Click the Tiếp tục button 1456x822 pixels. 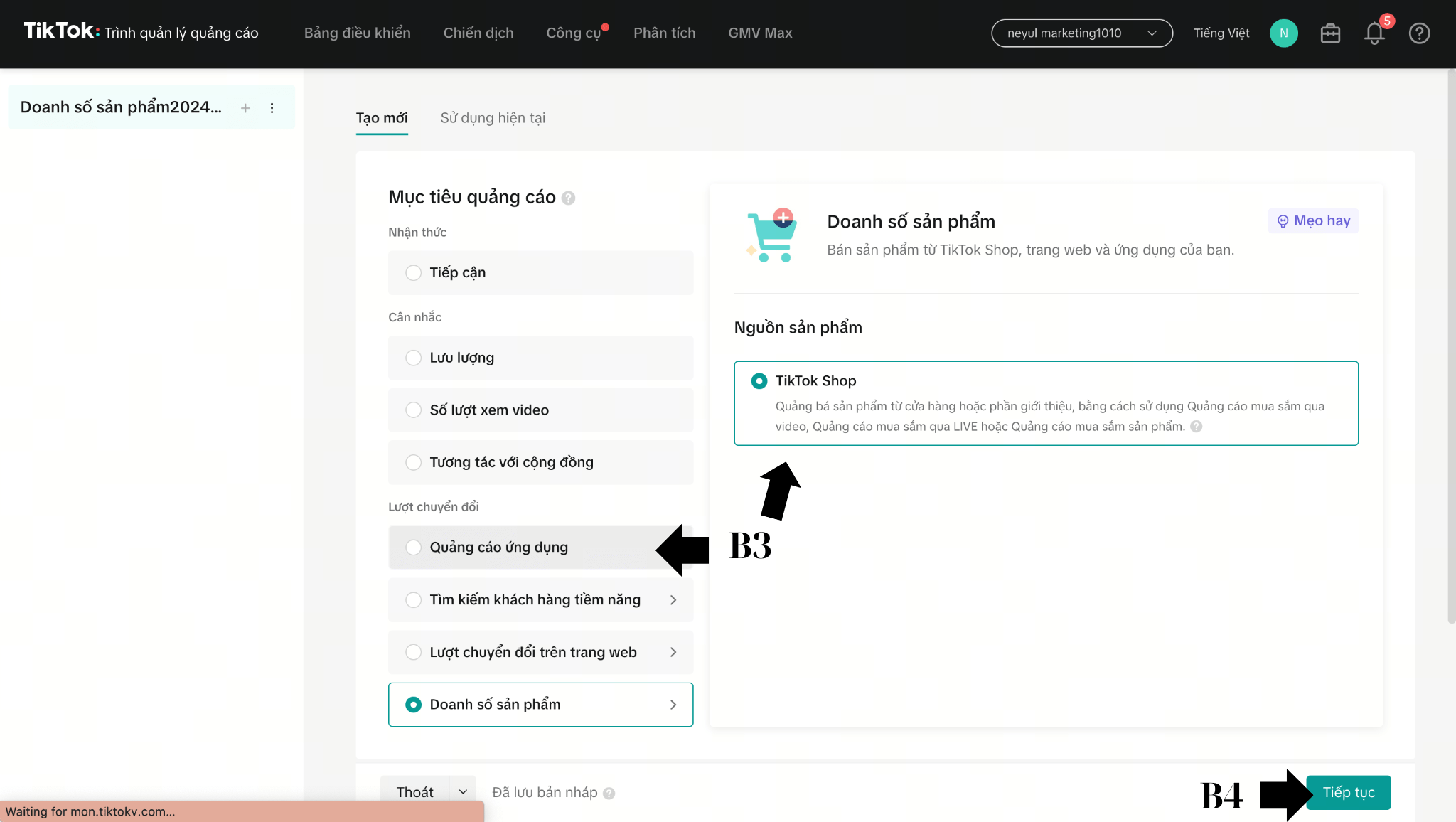tap(1348, 792)
